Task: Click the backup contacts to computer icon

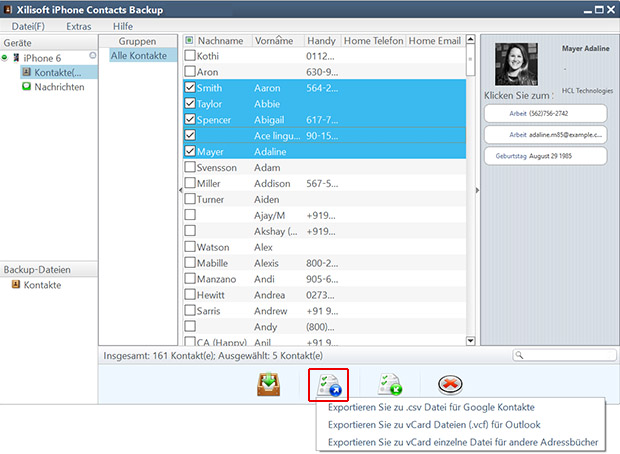Action: pyautogui.click(x=268, y=384)
